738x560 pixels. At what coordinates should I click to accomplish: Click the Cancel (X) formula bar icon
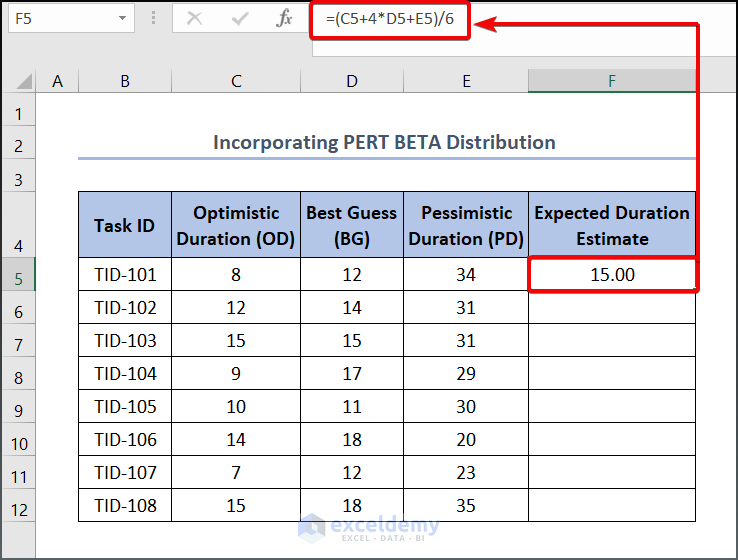point(194,18)
